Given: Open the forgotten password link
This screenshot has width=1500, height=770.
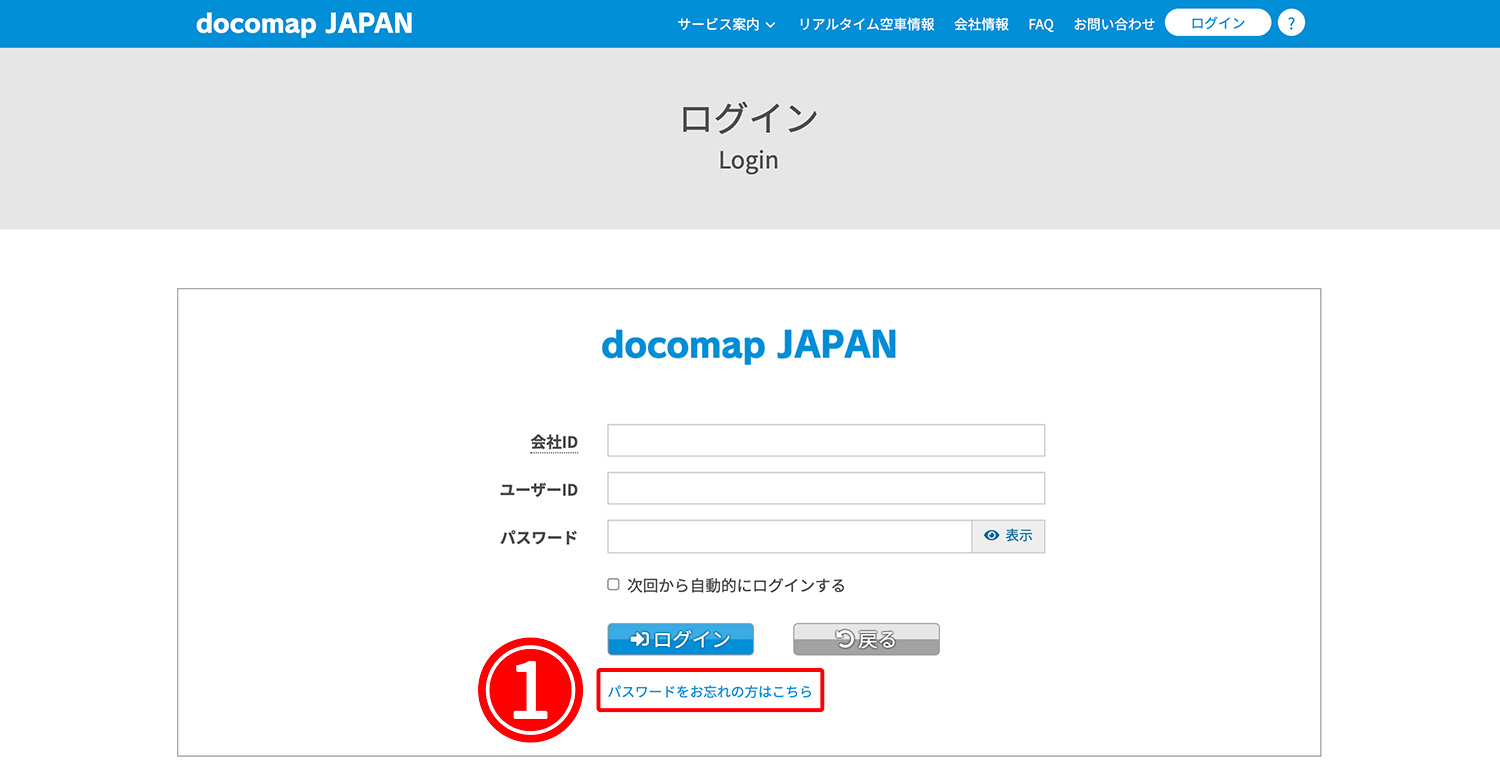Looking at the screenshot, I should coord(710,690).
